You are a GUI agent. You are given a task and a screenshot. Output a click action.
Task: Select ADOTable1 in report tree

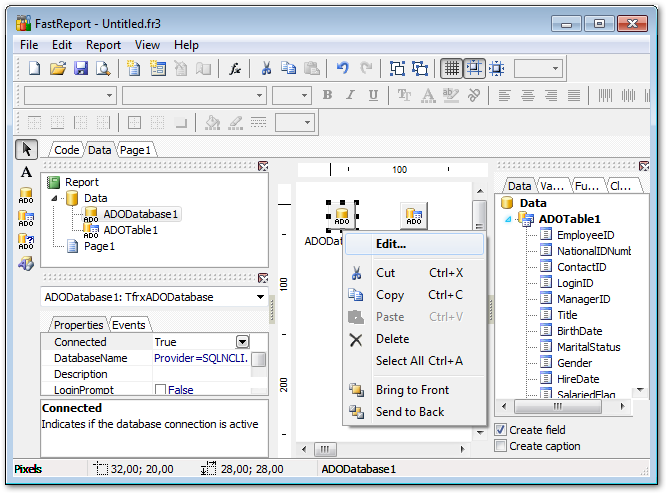130,230
